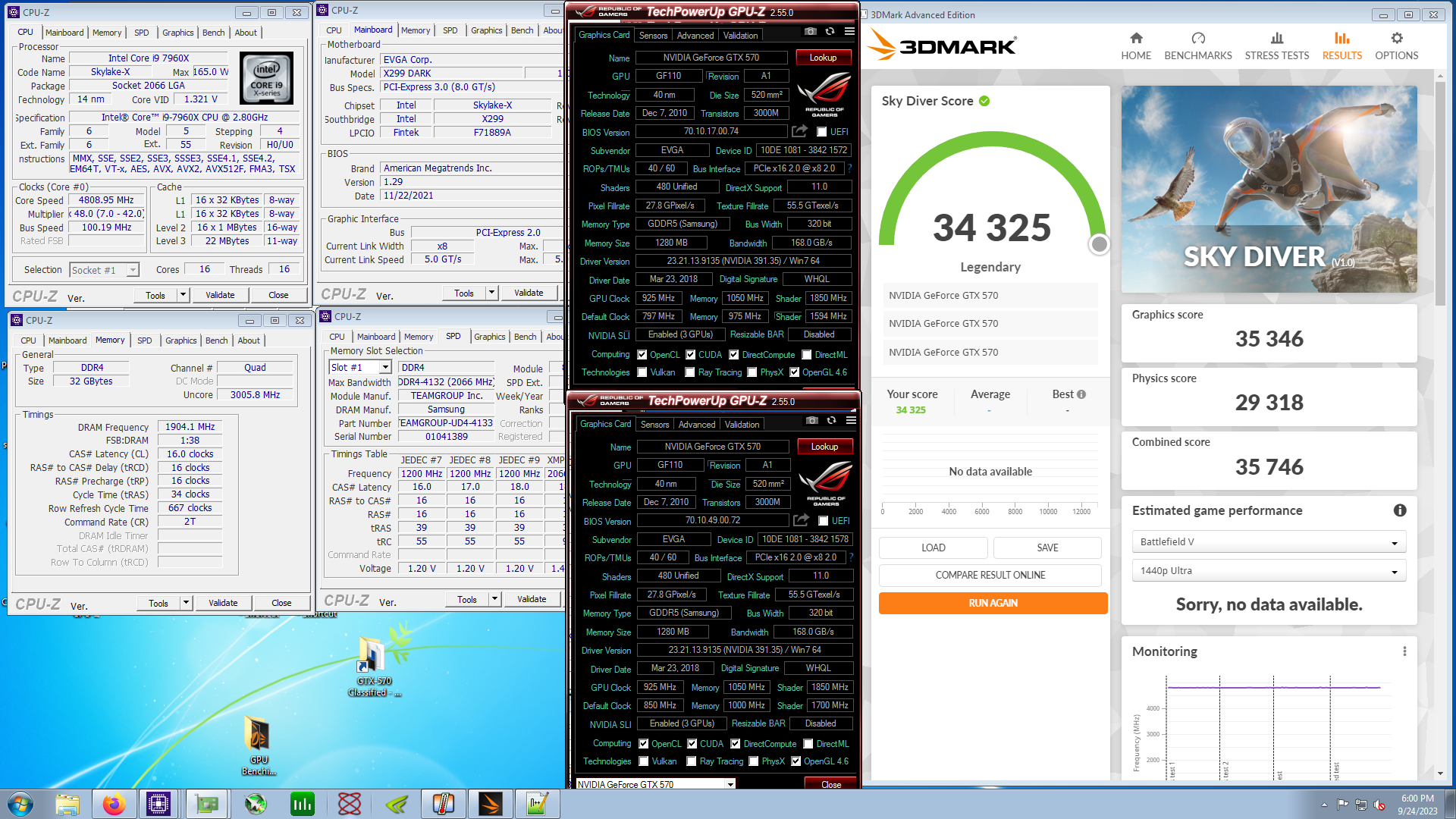Switch to Advanced tab in lower GPU-Z window
The height and width of the screenshot is (819, 1456).
pyautogui.click(x=696, y=425)
